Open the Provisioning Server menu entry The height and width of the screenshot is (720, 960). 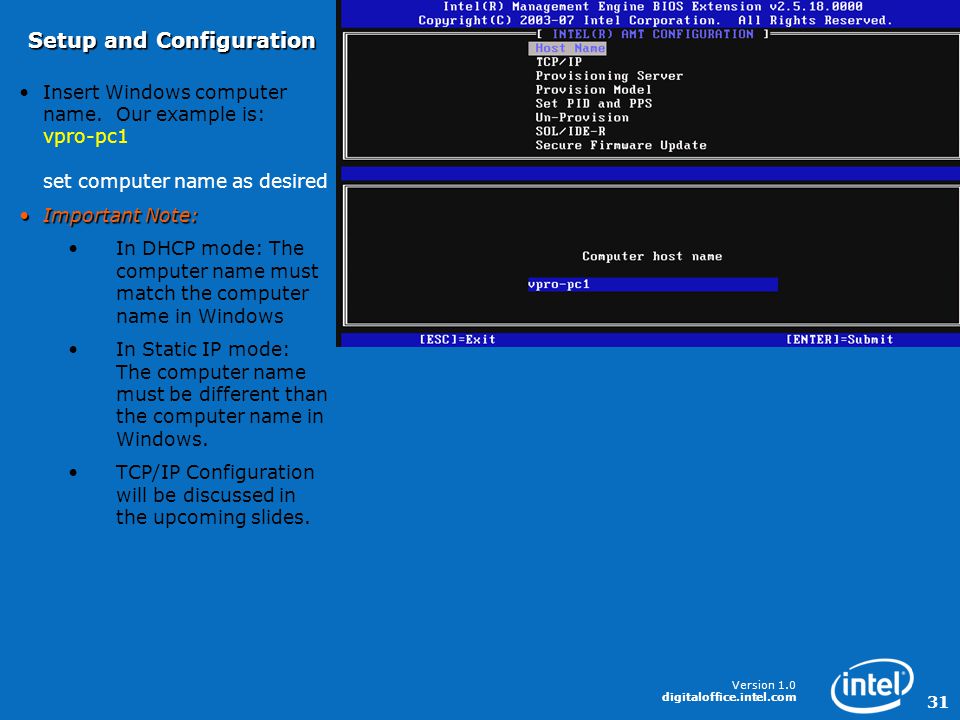tap(609, 76)
